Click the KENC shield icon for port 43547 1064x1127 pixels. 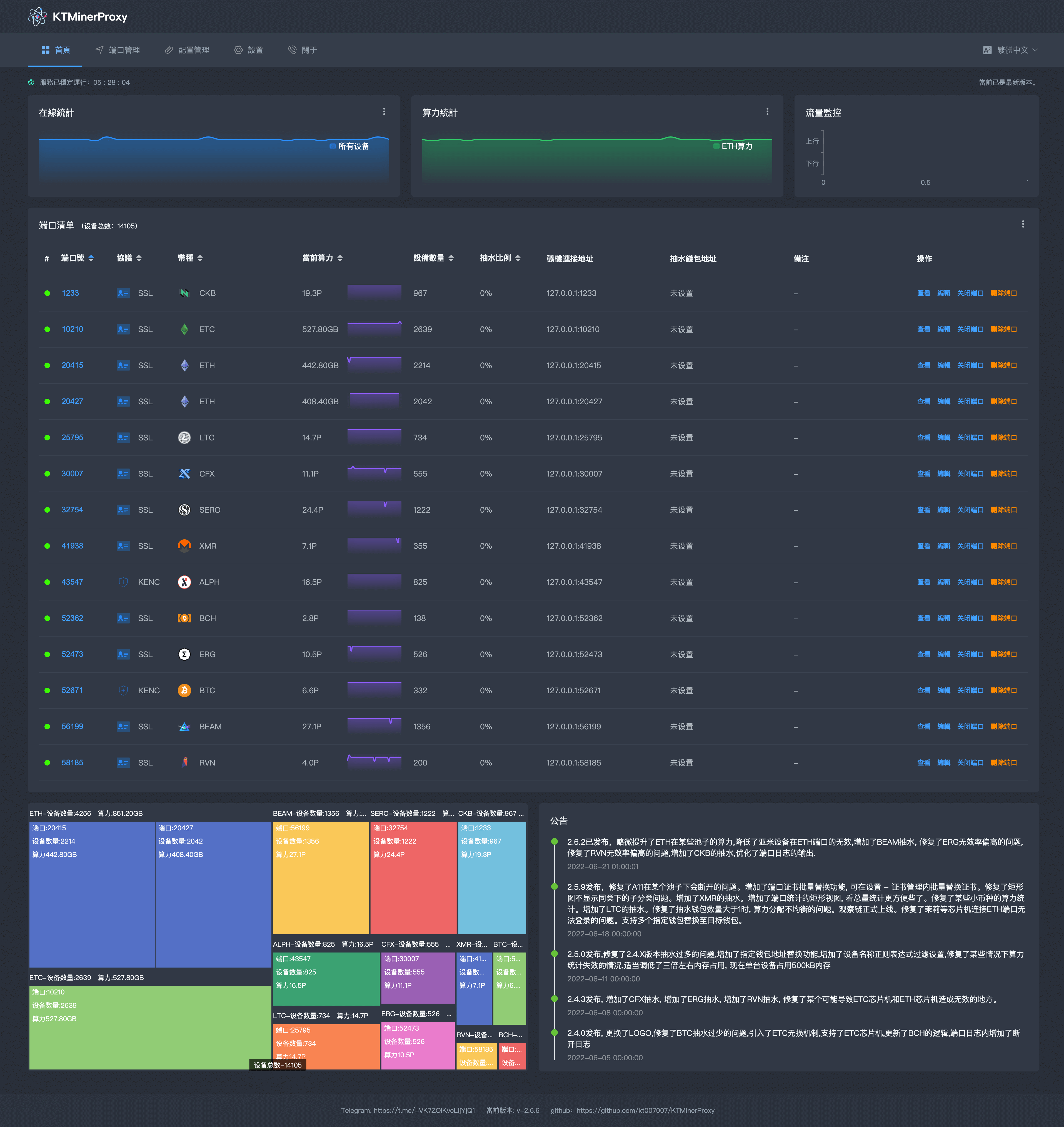(123, 582)
